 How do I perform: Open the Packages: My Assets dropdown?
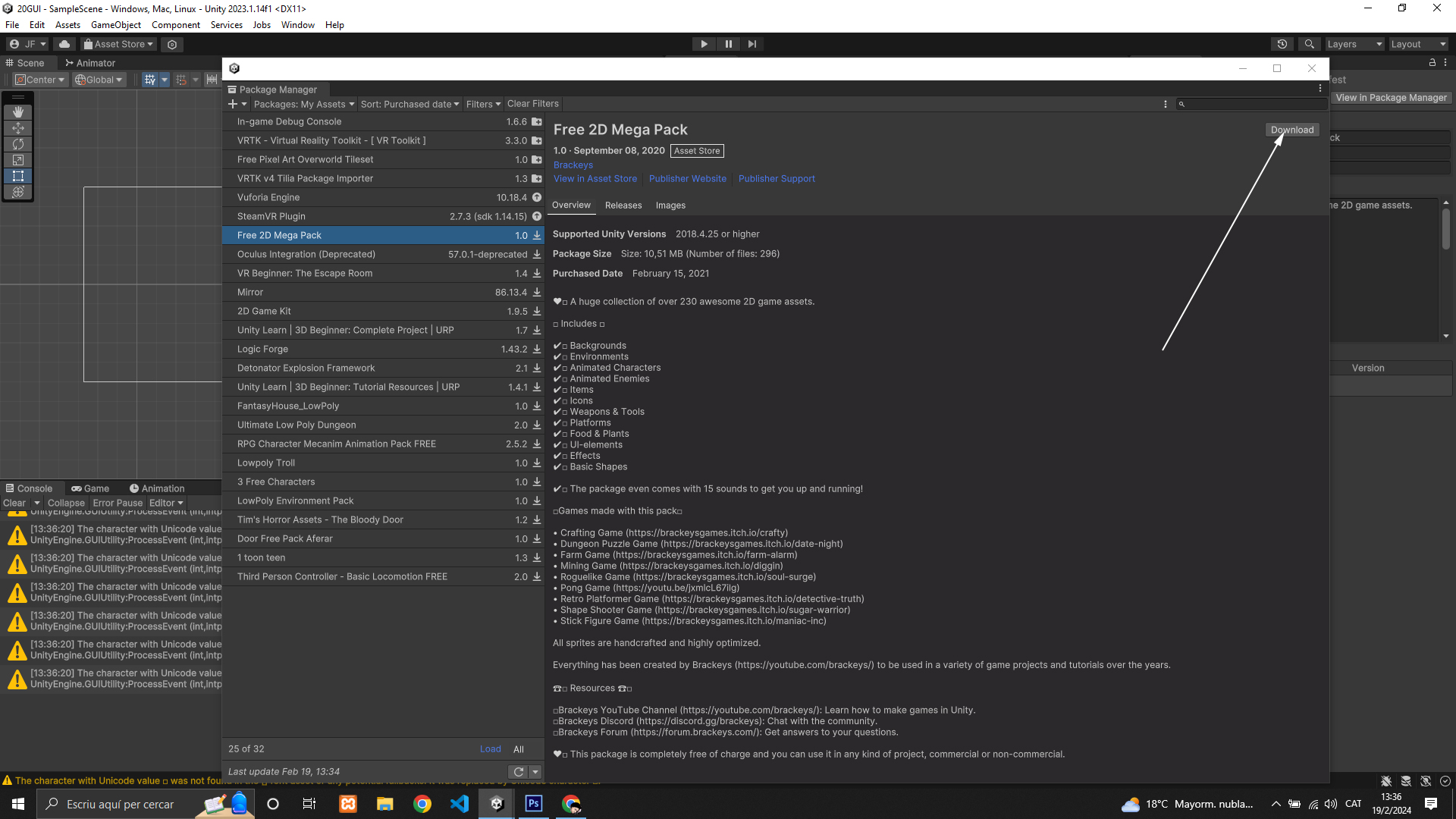[x=303, y=104]
